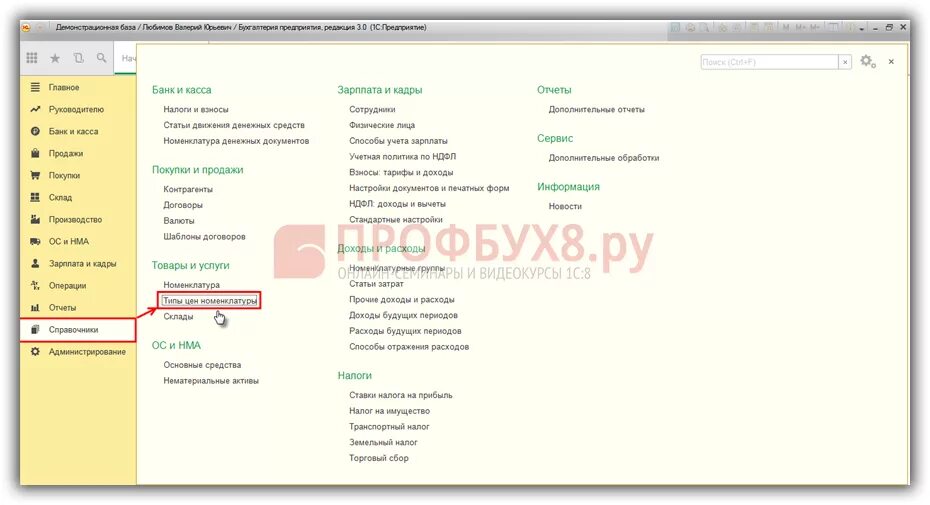Open the Операции section
The image size is (930, 505).
click(x=78, y=285)
